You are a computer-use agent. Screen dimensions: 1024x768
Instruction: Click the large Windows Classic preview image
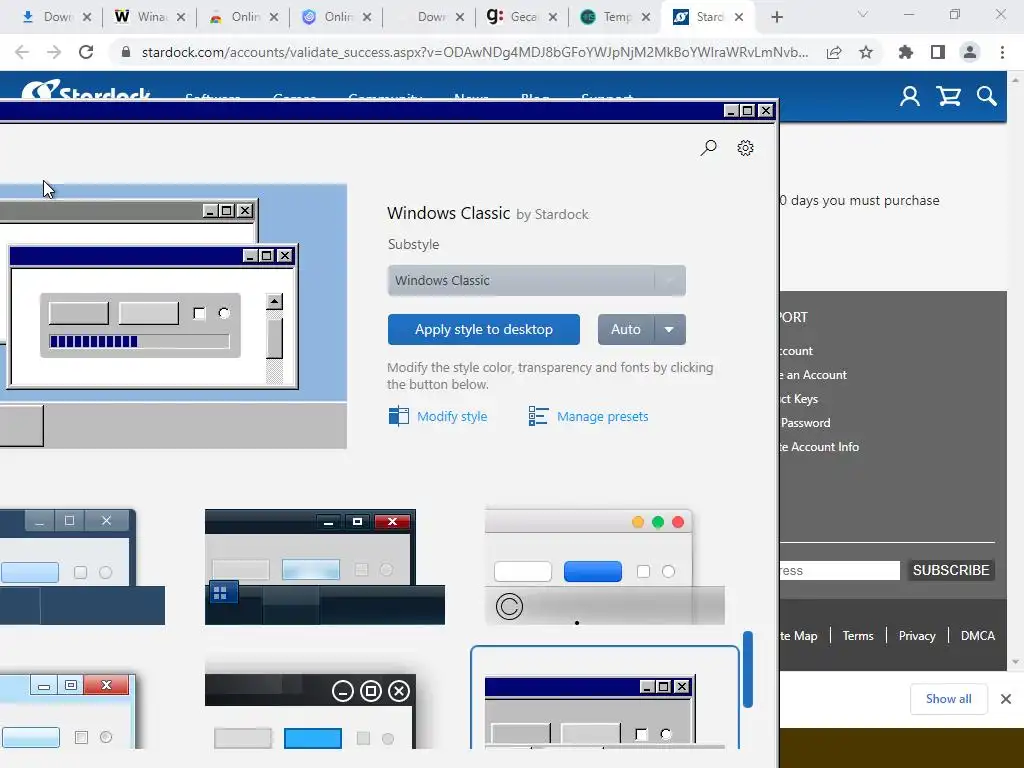(173, 316)
